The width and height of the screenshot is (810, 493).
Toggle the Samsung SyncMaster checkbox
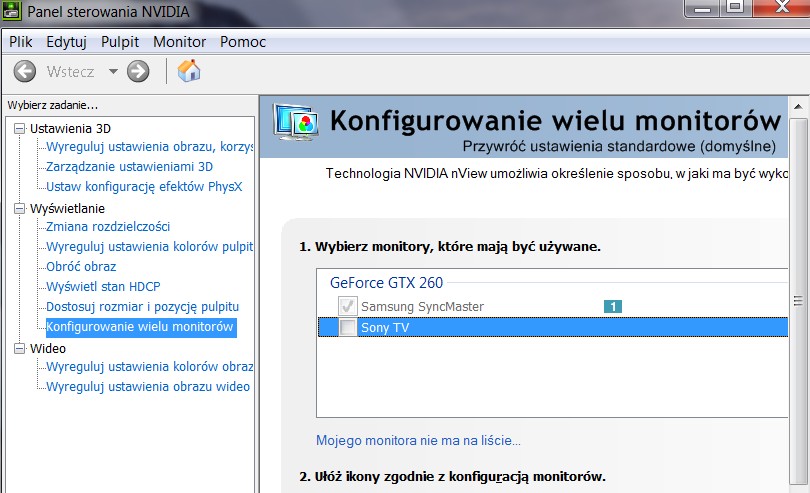click(x=348, y=306)
